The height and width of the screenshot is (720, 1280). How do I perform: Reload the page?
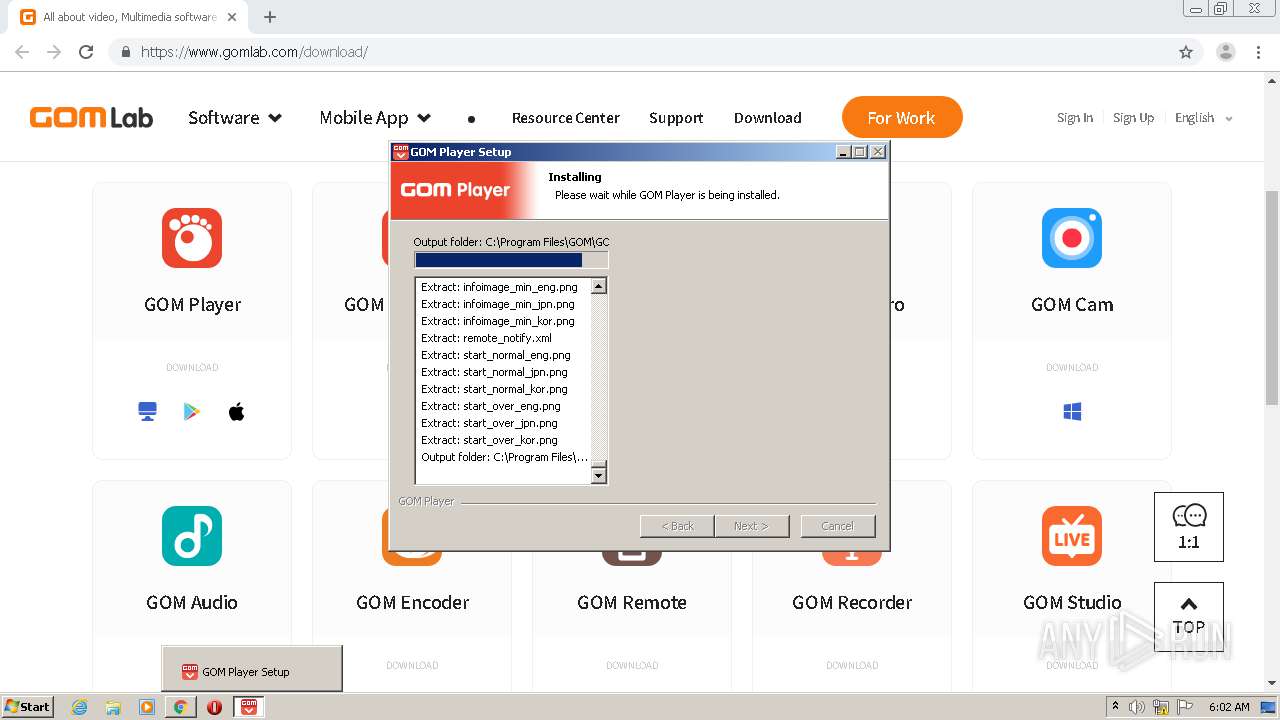(86, 52)
